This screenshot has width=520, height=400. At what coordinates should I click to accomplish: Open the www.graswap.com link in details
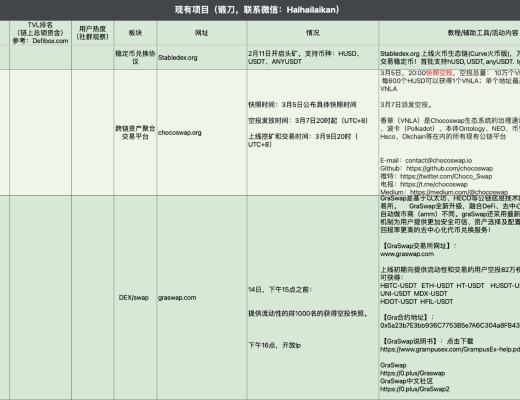click(407, 254)
